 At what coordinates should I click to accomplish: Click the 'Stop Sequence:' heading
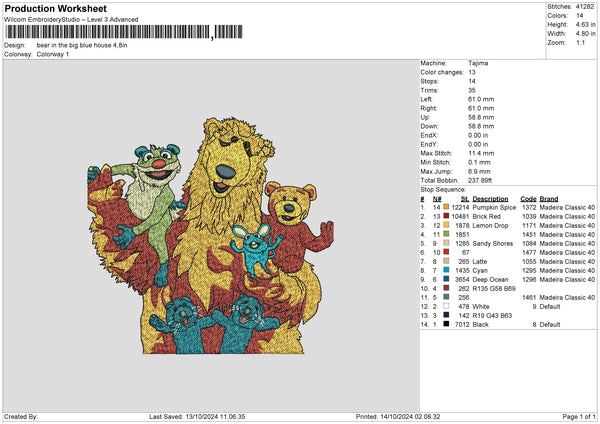click(x=443, y=190)
